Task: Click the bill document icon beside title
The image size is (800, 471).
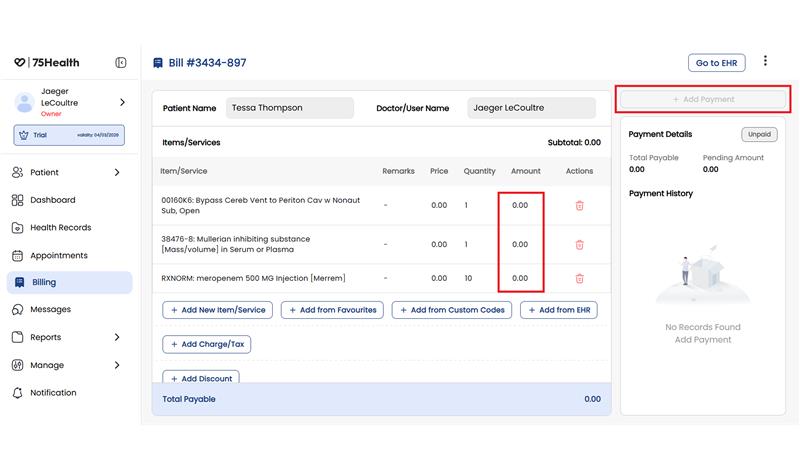Action: pyautogui.click(x=158, y=63)
